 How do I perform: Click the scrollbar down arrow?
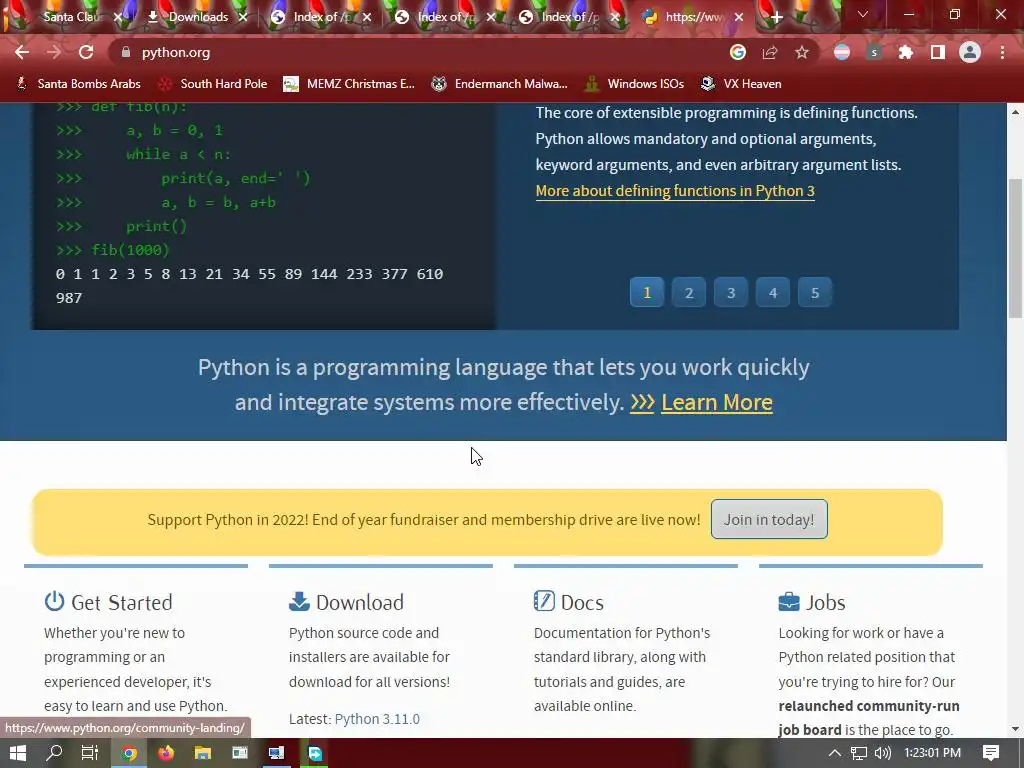[1016, 729]
